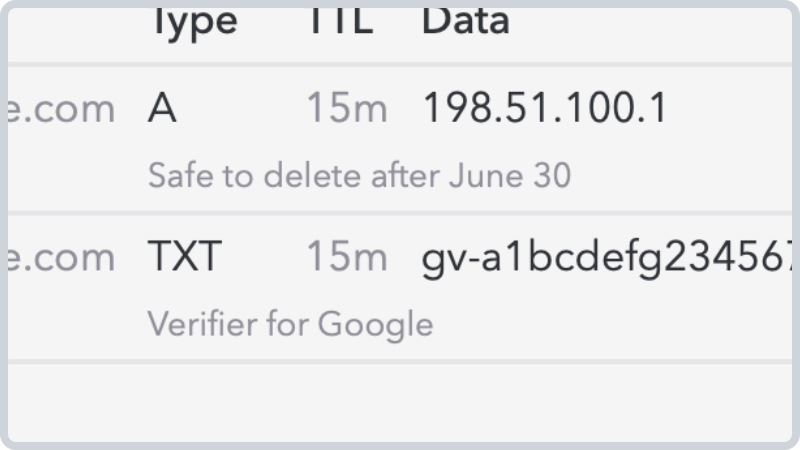
Task: Select the TXT record type cell
Action: click(185, 256)
